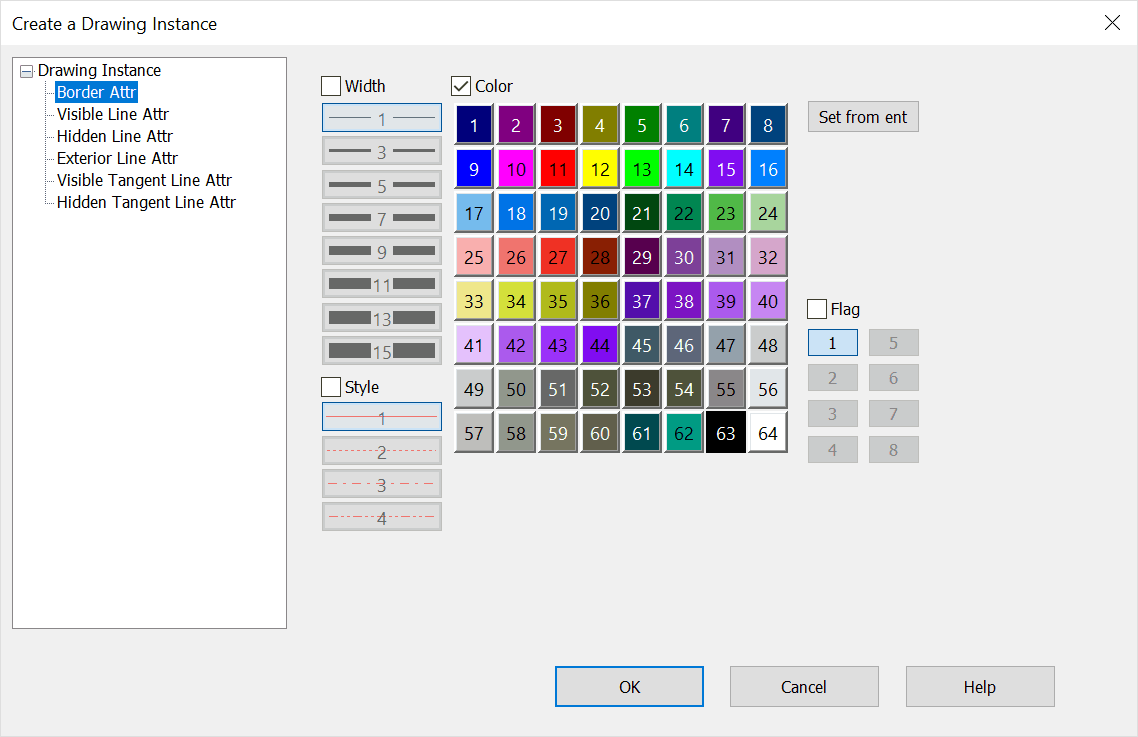Select Hidden Line Attr in the tree
This screenshot has width=1138, height=737.
113,136
